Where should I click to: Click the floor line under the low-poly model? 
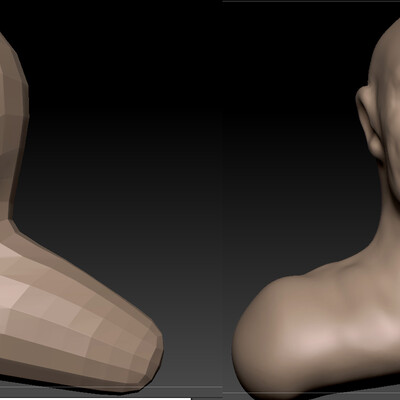pyautogui.click(x=111, y=387)
